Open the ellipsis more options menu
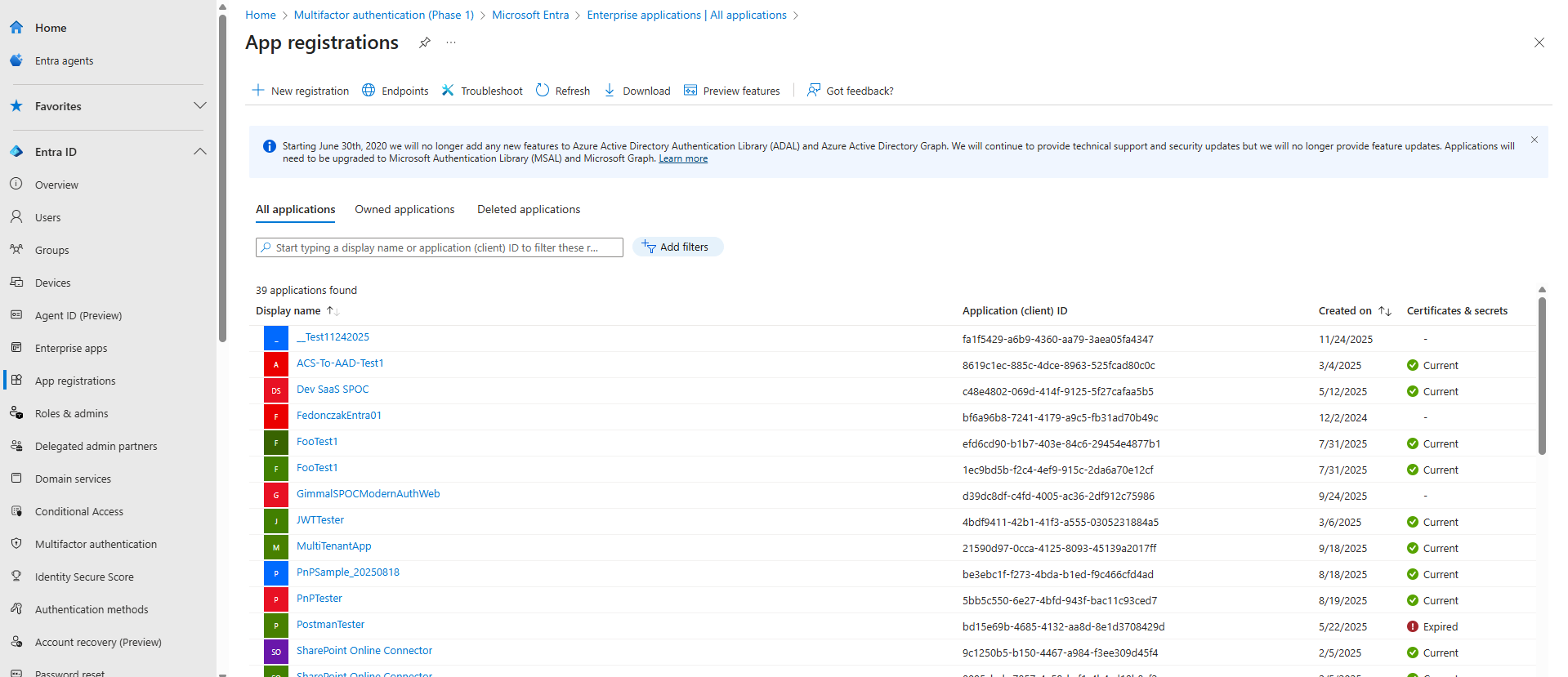Viewport: 1568px width, 677px height. [x=451, y=42]
